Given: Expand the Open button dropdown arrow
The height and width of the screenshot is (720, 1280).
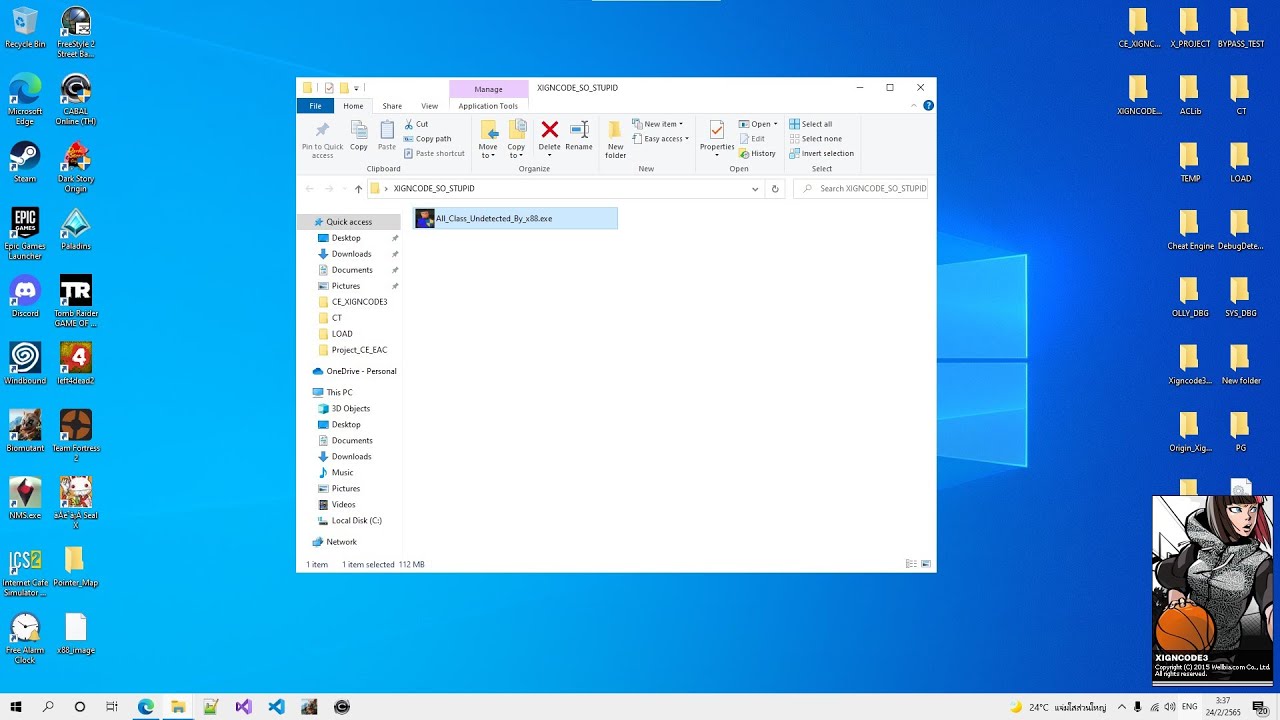Looking at the screenshot, I should [775, 124].
